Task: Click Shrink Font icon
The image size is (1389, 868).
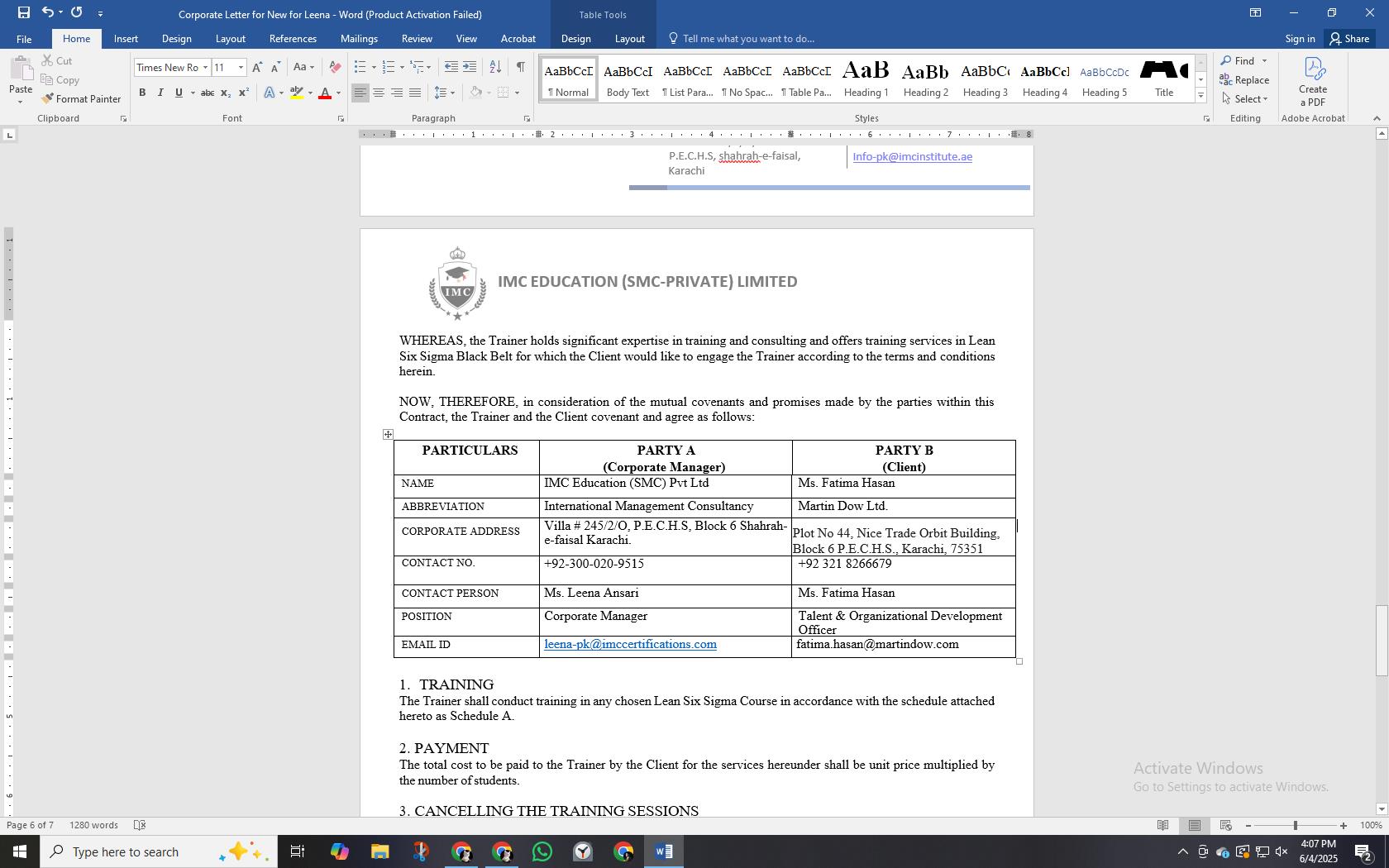Action: click(x=275, y=67)
